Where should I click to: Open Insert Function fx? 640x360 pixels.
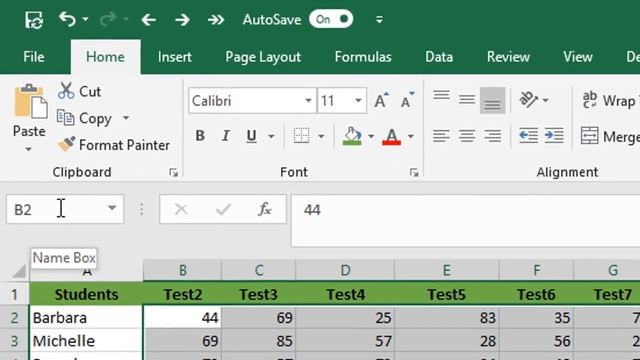coord(265,209)
